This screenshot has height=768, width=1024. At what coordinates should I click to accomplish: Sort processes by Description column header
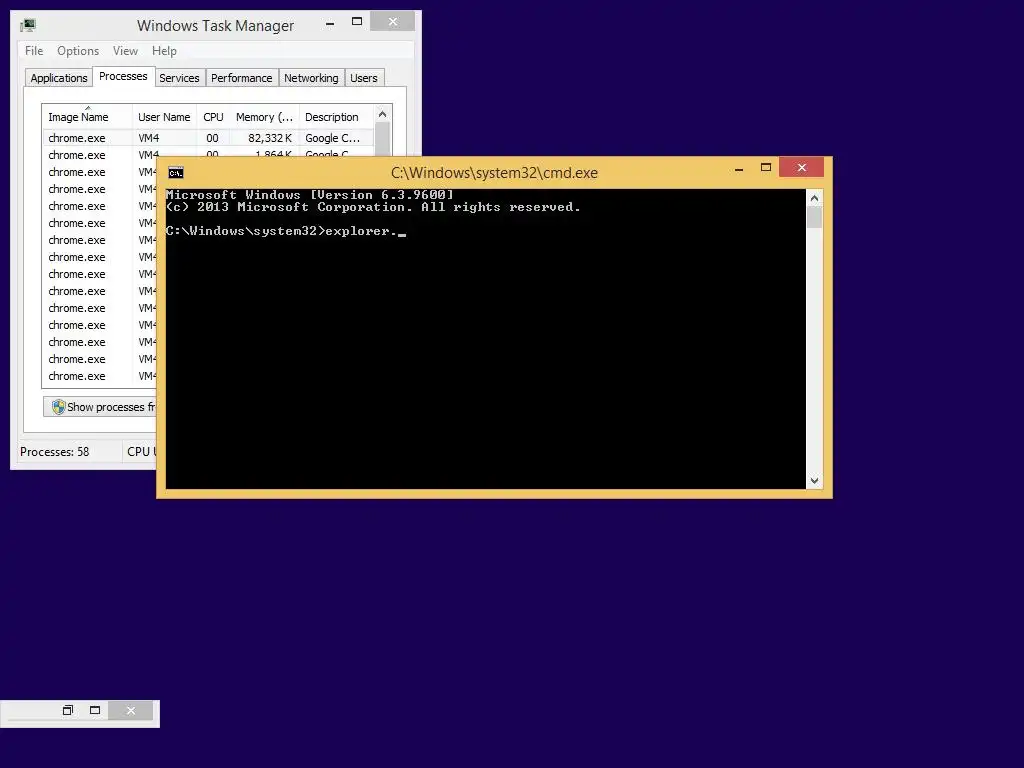[336, 117]
